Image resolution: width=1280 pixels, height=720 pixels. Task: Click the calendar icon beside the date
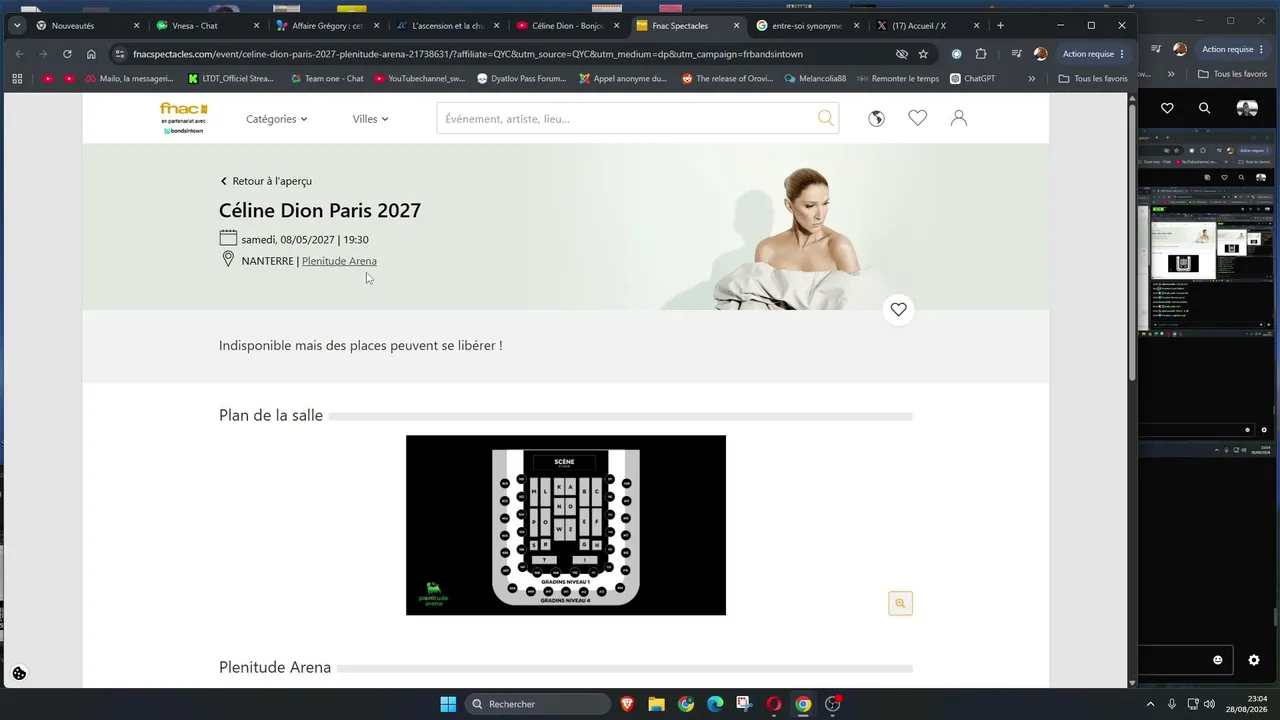tap(228, 238)
